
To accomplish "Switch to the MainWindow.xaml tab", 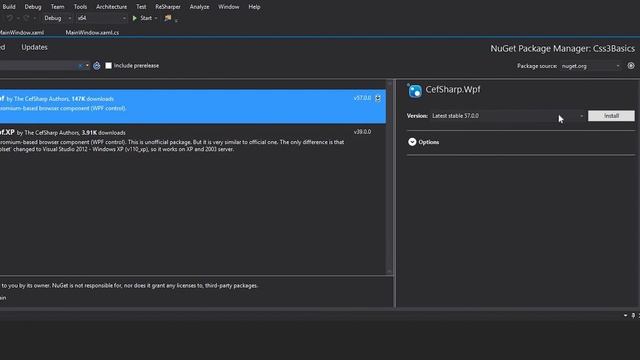I will (22, 32).
